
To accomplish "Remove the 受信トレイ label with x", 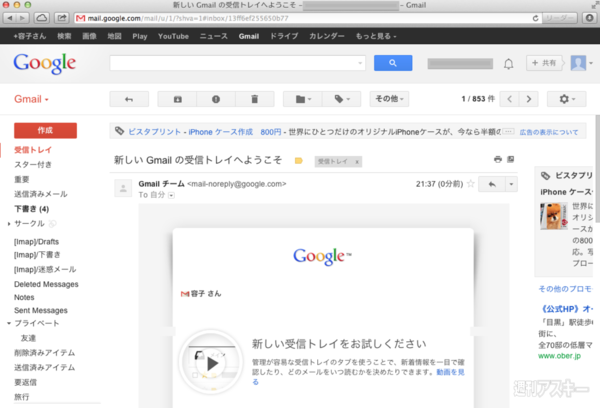I will point(357,162).
